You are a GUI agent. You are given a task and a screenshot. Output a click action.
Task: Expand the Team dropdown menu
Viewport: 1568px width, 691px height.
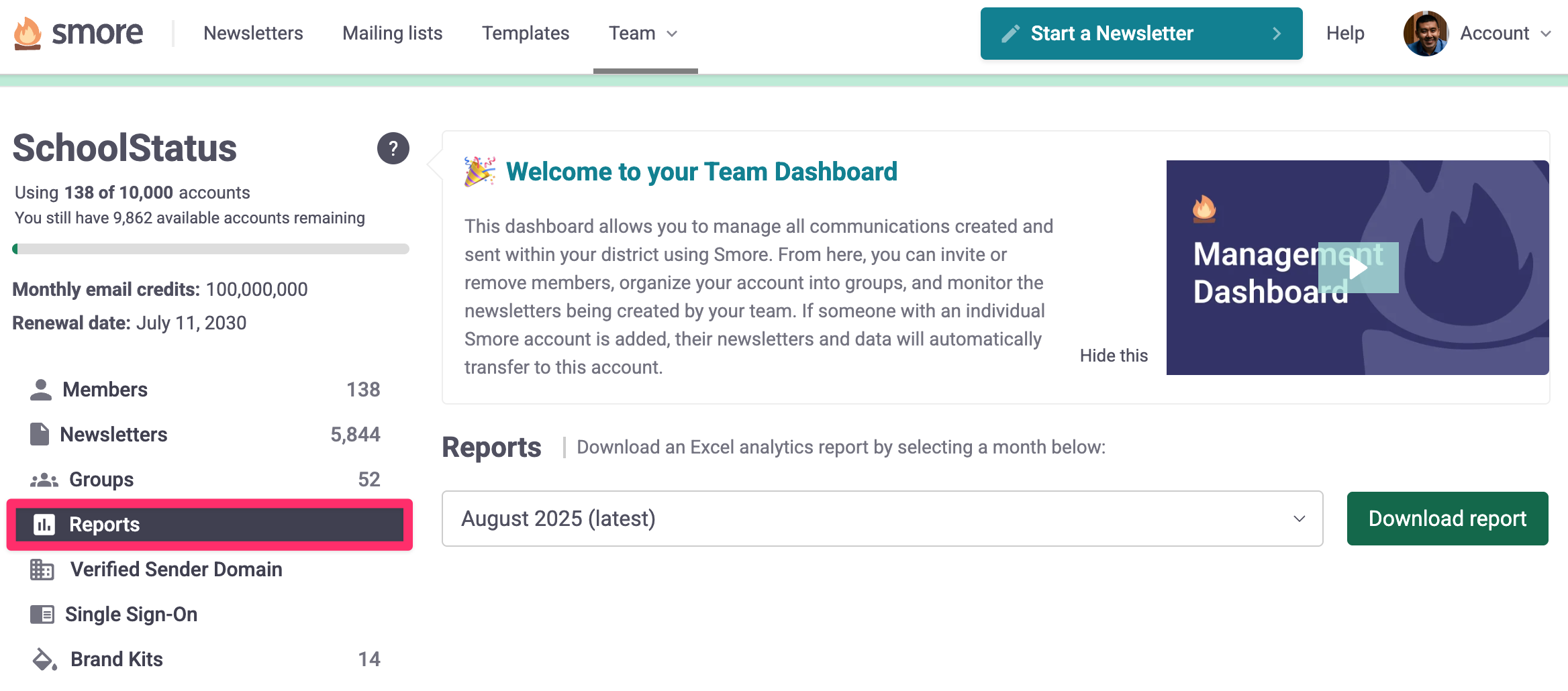(x=644, y=34)
